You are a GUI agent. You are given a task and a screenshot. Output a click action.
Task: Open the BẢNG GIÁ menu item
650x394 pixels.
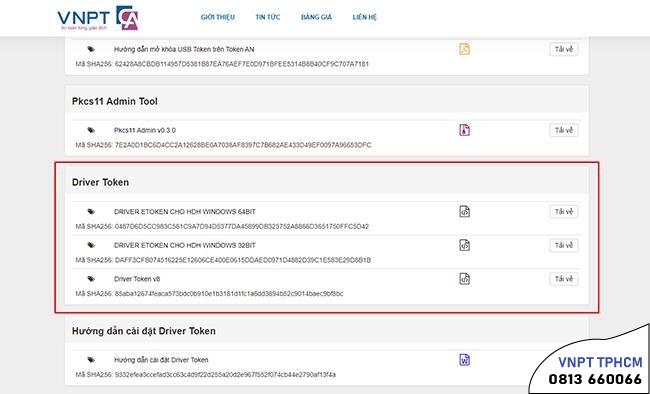(316, 17)
